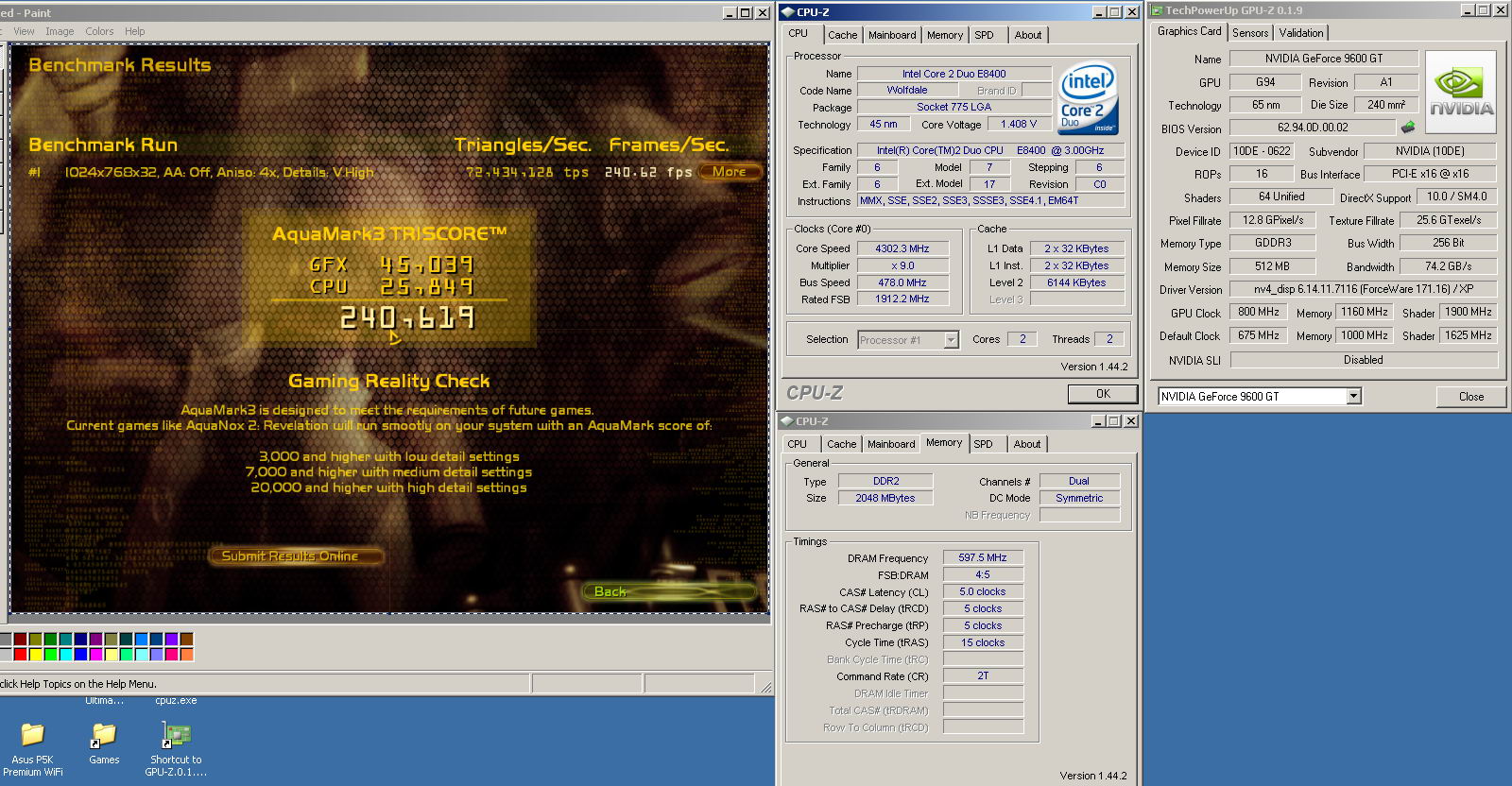This screenshot has width=1512, height=786.
Task: Open the Image menu in Paint
Action: 60,31
